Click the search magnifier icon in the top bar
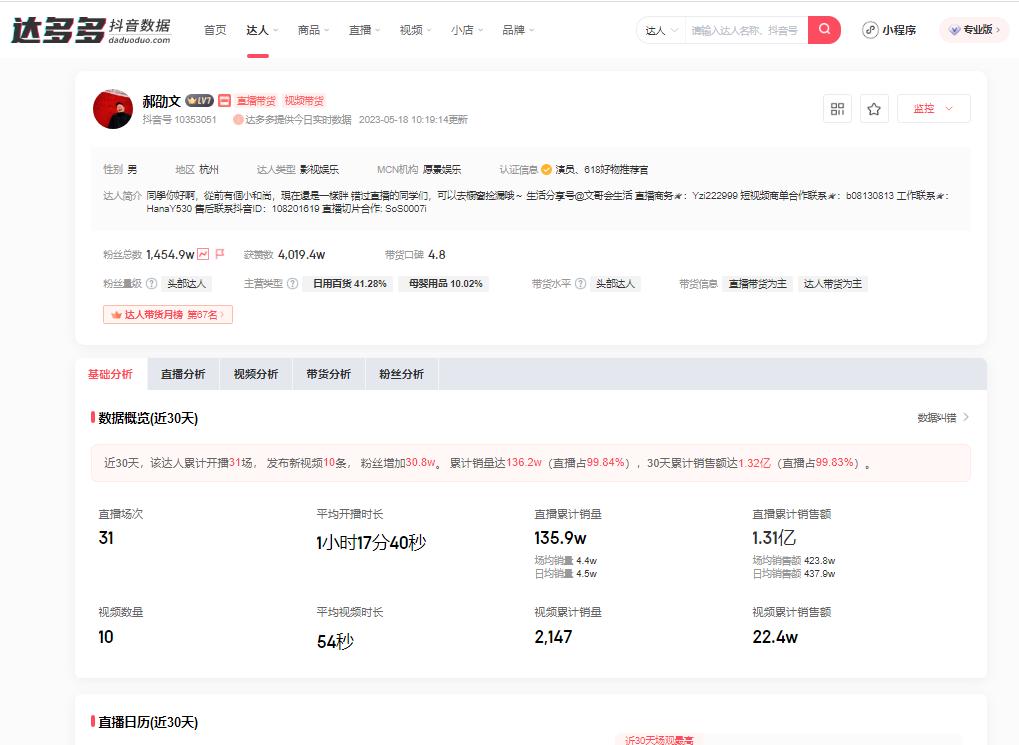Screen dimensions: 1019x745 tap(823, 30)
